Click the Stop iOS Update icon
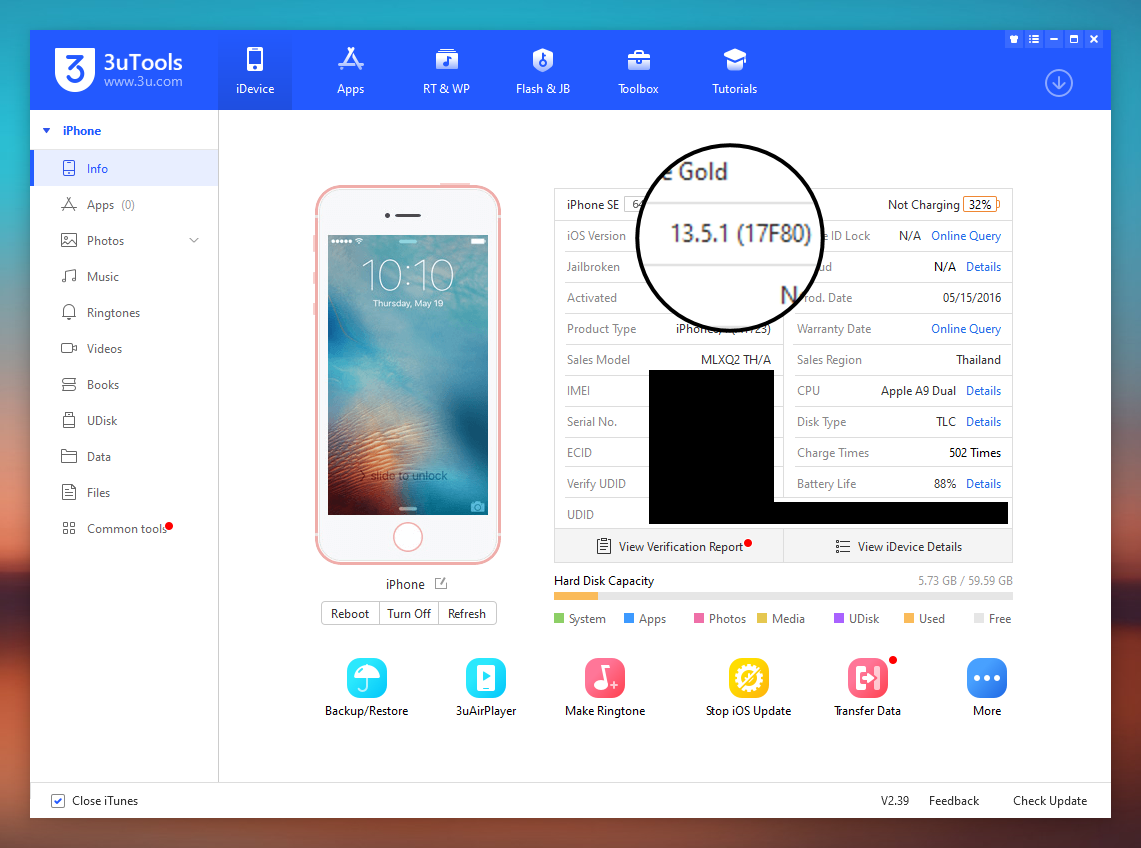The image size is (1141, 848). click(748, 678)
